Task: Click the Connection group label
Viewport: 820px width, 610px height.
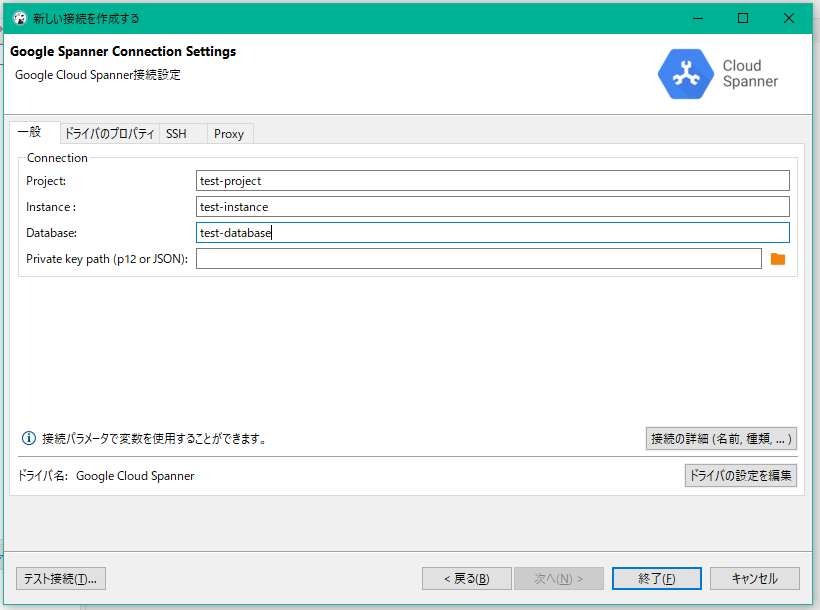Action: pyautogui.click(x=57, y=157)
